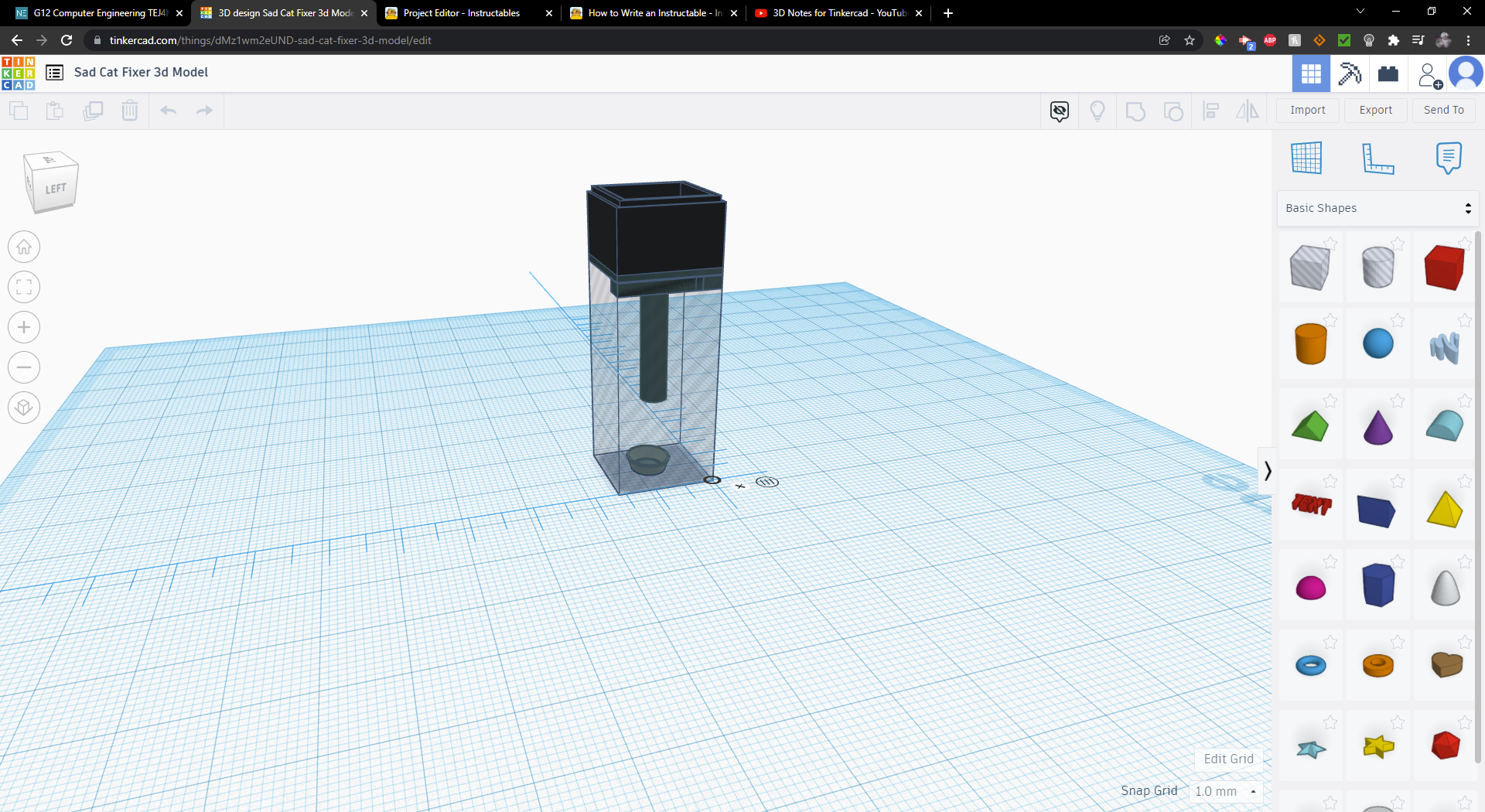Click the Duplicate and repeat icon
This screenshot has height=812, width=1485.
[x=93, y=111]
